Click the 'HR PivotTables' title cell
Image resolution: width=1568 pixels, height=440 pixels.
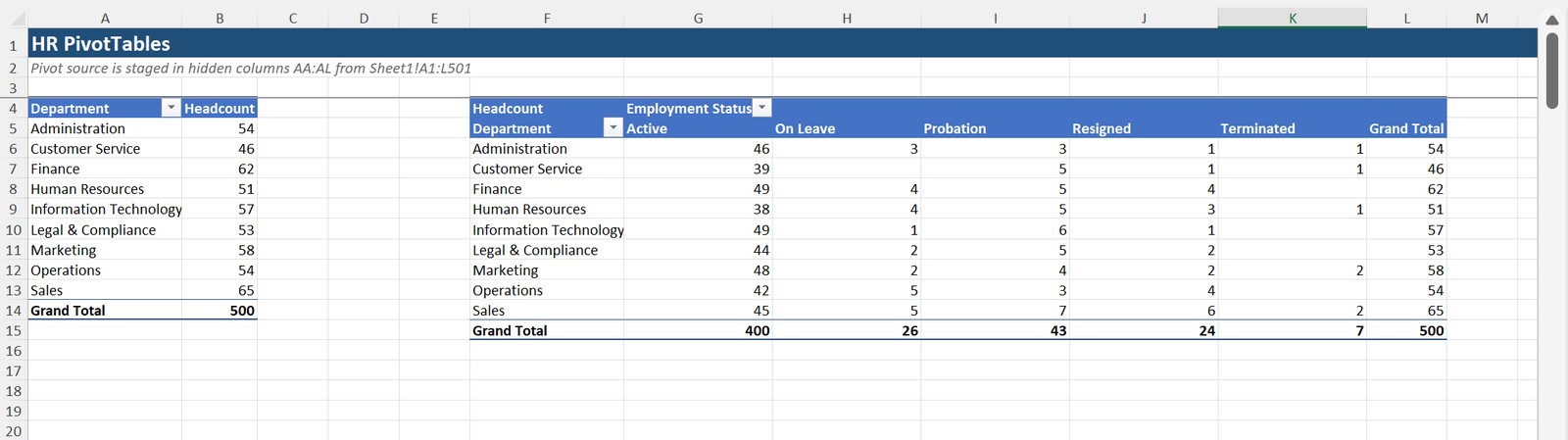pyautogui.click(x=101, y=44)
